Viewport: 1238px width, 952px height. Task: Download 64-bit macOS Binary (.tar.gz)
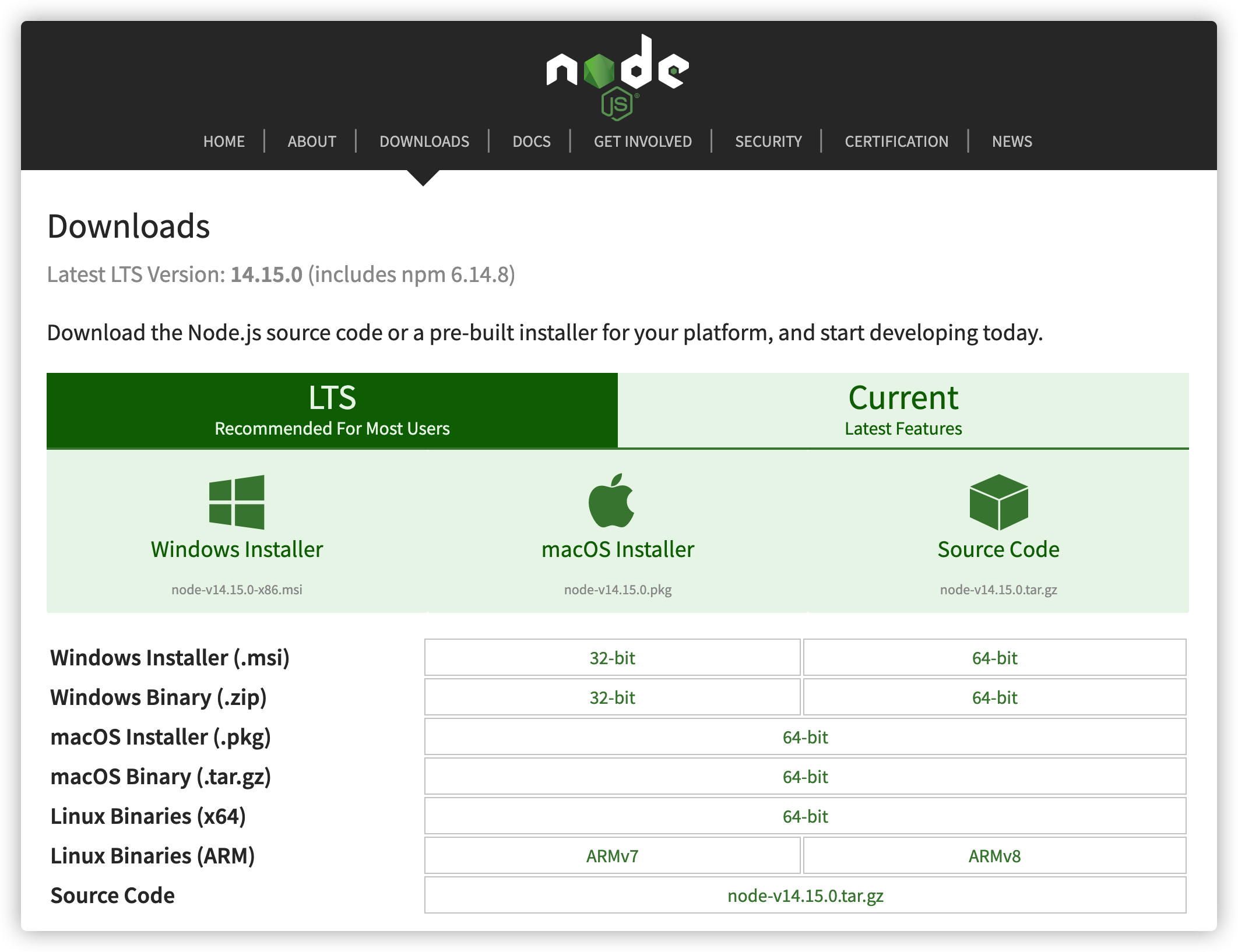(805, 777)
